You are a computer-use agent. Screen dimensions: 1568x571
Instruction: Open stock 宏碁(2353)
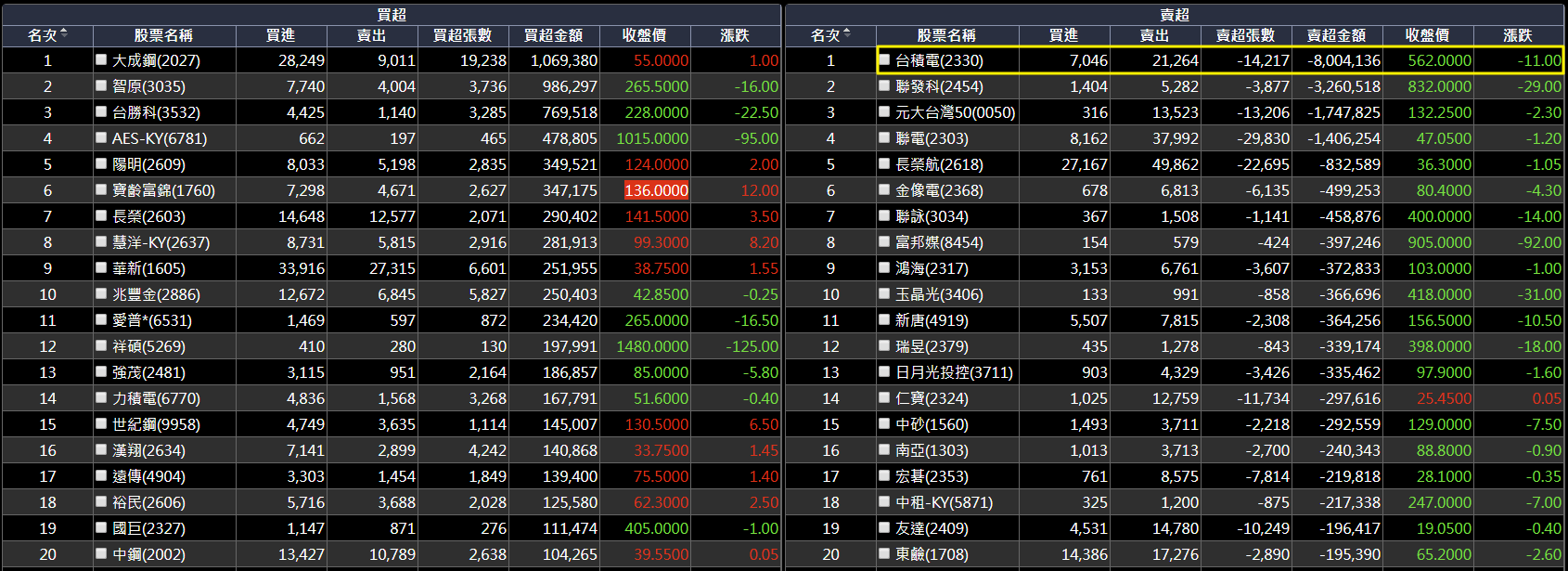click(932, 476)
